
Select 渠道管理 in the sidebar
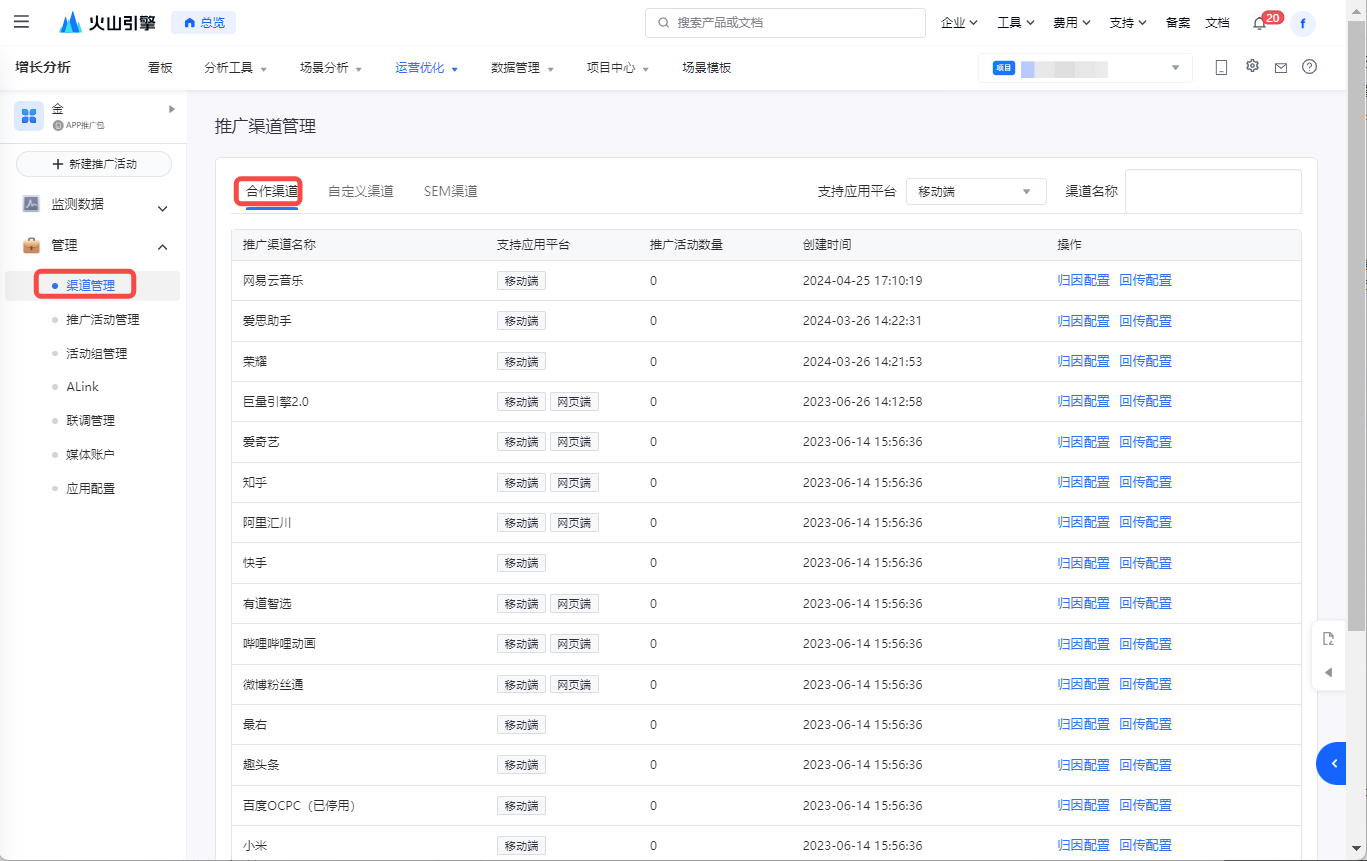click(90, 286)
